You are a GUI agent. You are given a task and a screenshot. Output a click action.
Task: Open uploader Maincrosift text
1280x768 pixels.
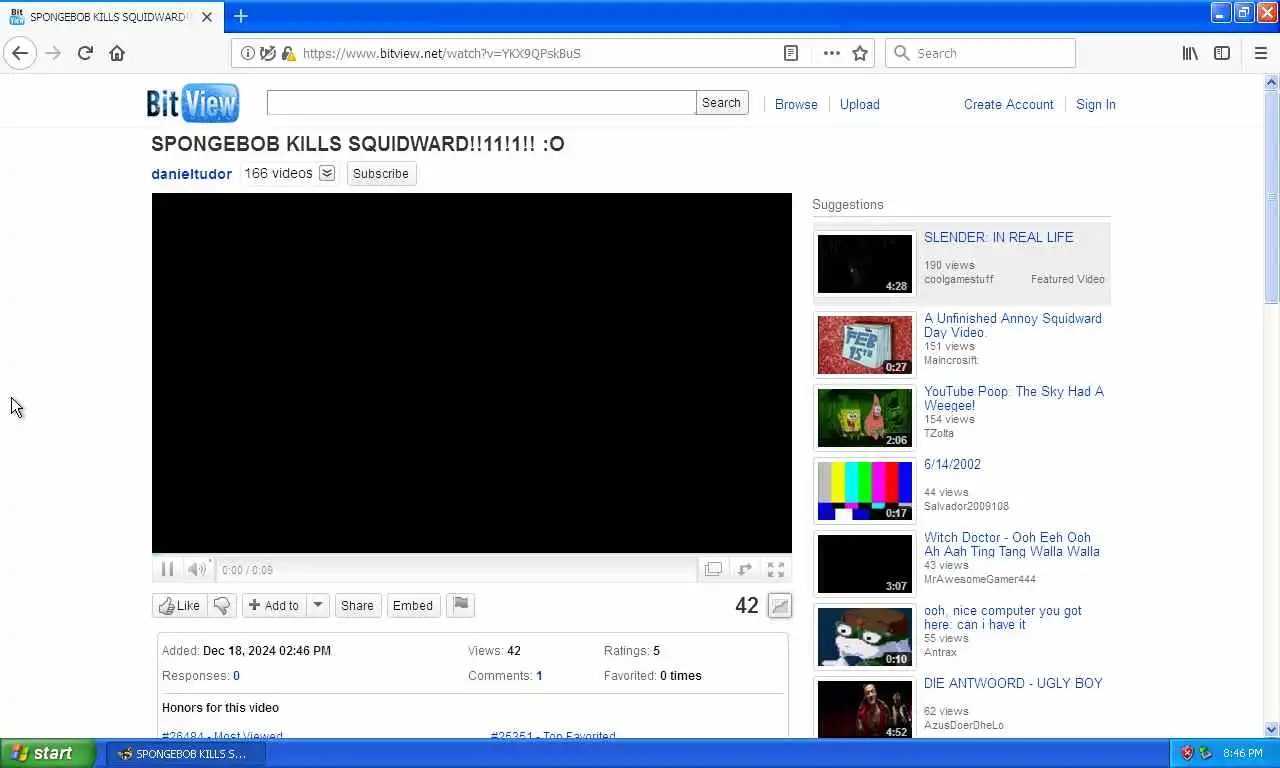pyautogui.click(x=951, y=360)
